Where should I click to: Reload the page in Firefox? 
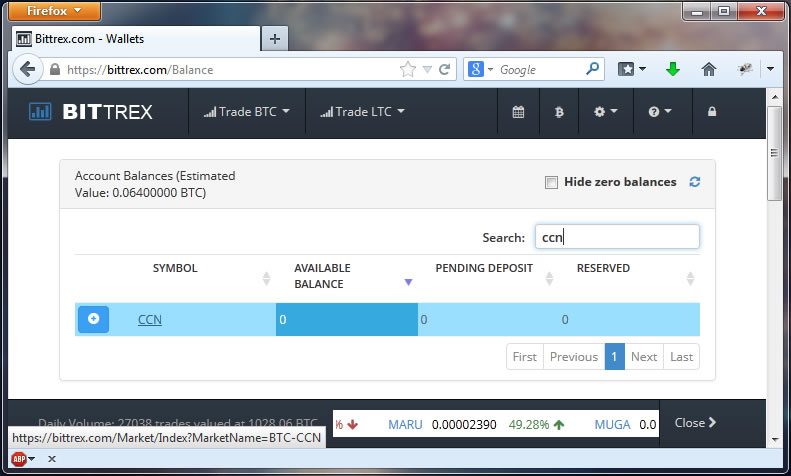click(444, 69)
